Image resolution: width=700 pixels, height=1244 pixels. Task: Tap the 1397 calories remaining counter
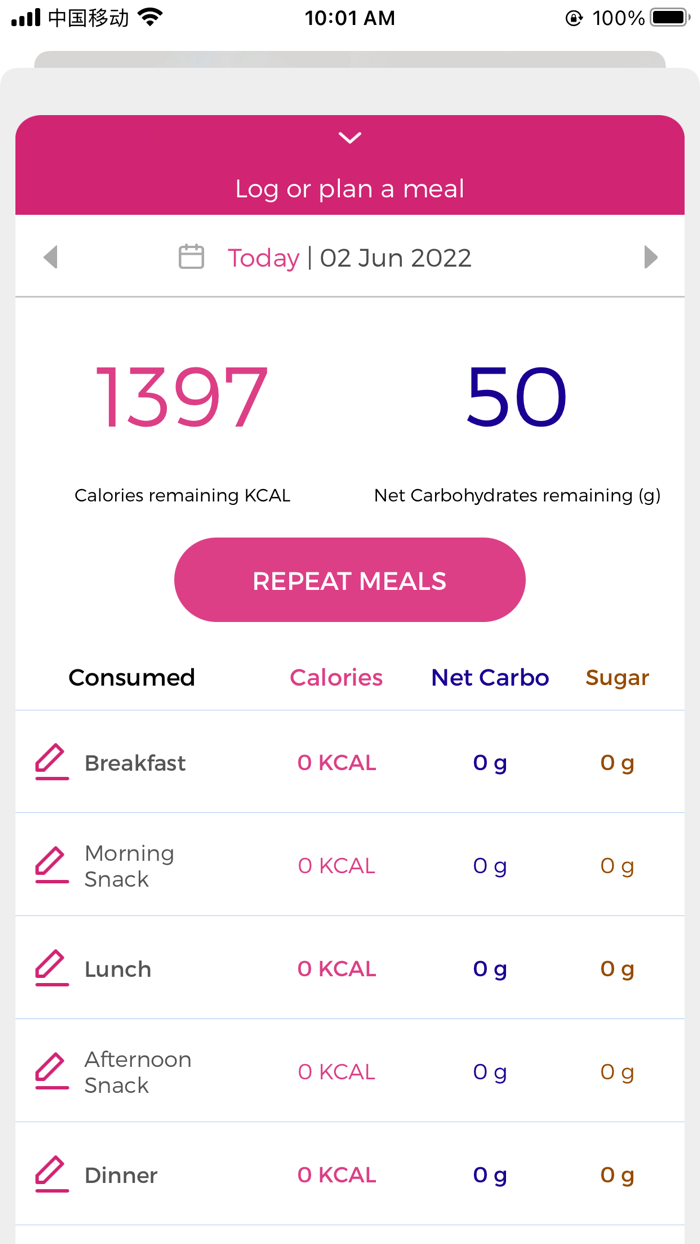tap(181, 397)
